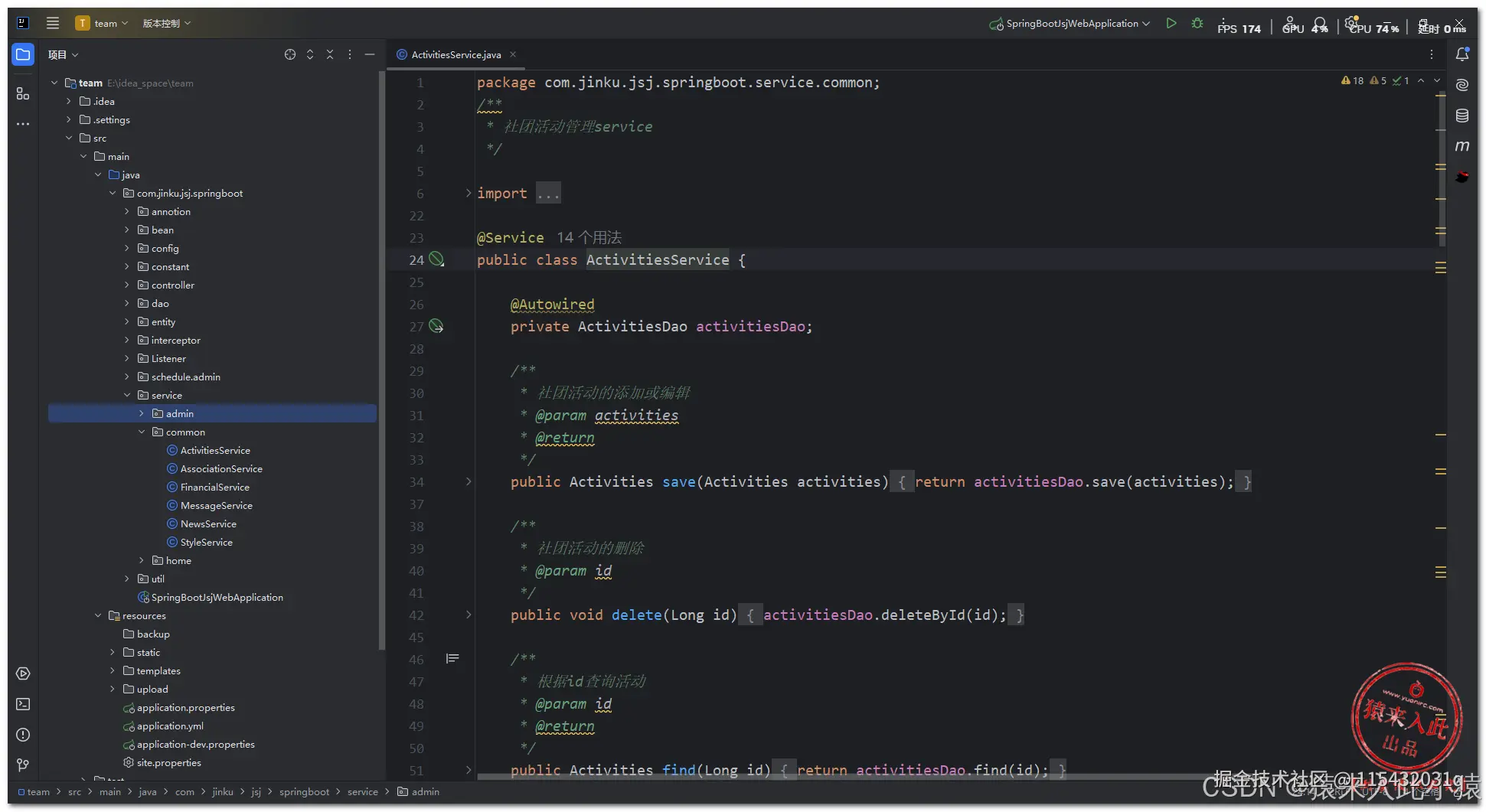Collapse the common package

point(142,432)
